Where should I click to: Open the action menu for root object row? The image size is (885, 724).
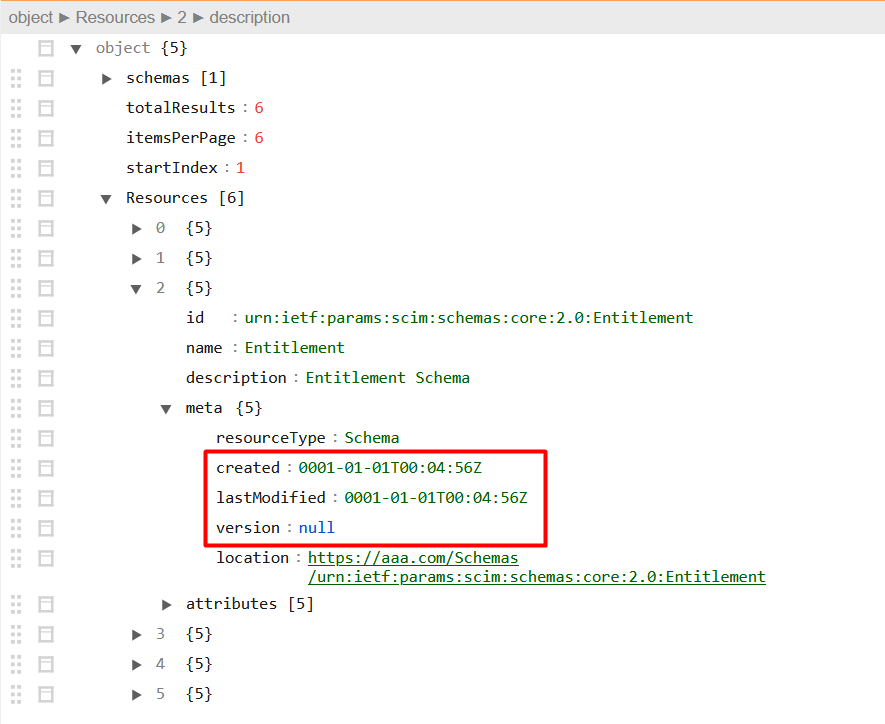(x=46, y=49)
